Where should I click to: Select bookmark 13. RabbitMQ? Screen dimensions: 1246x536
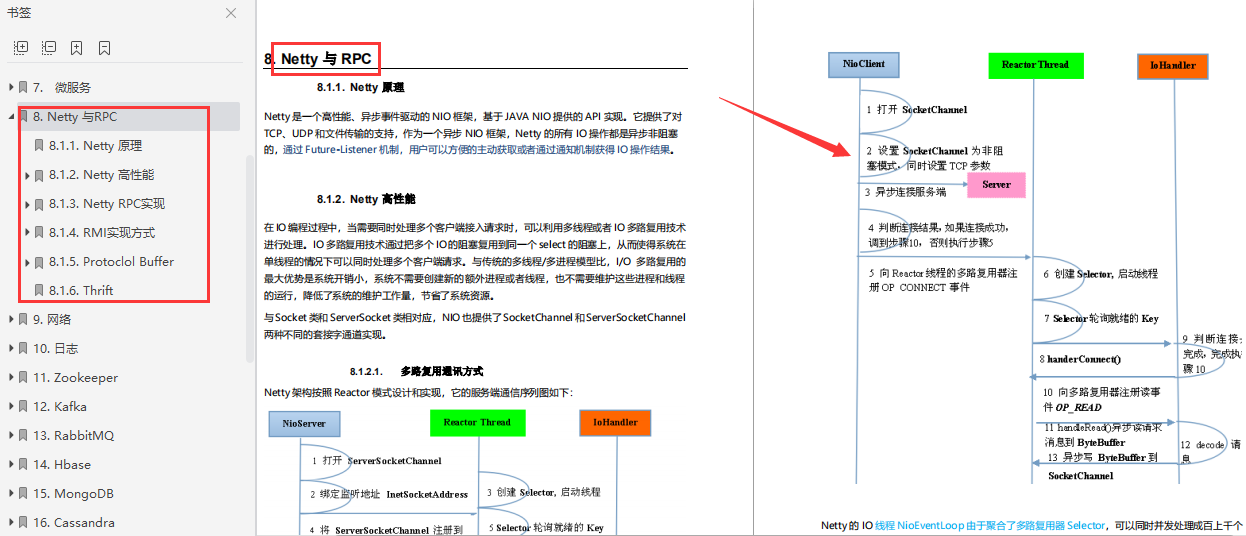click(x=73, y=436)
